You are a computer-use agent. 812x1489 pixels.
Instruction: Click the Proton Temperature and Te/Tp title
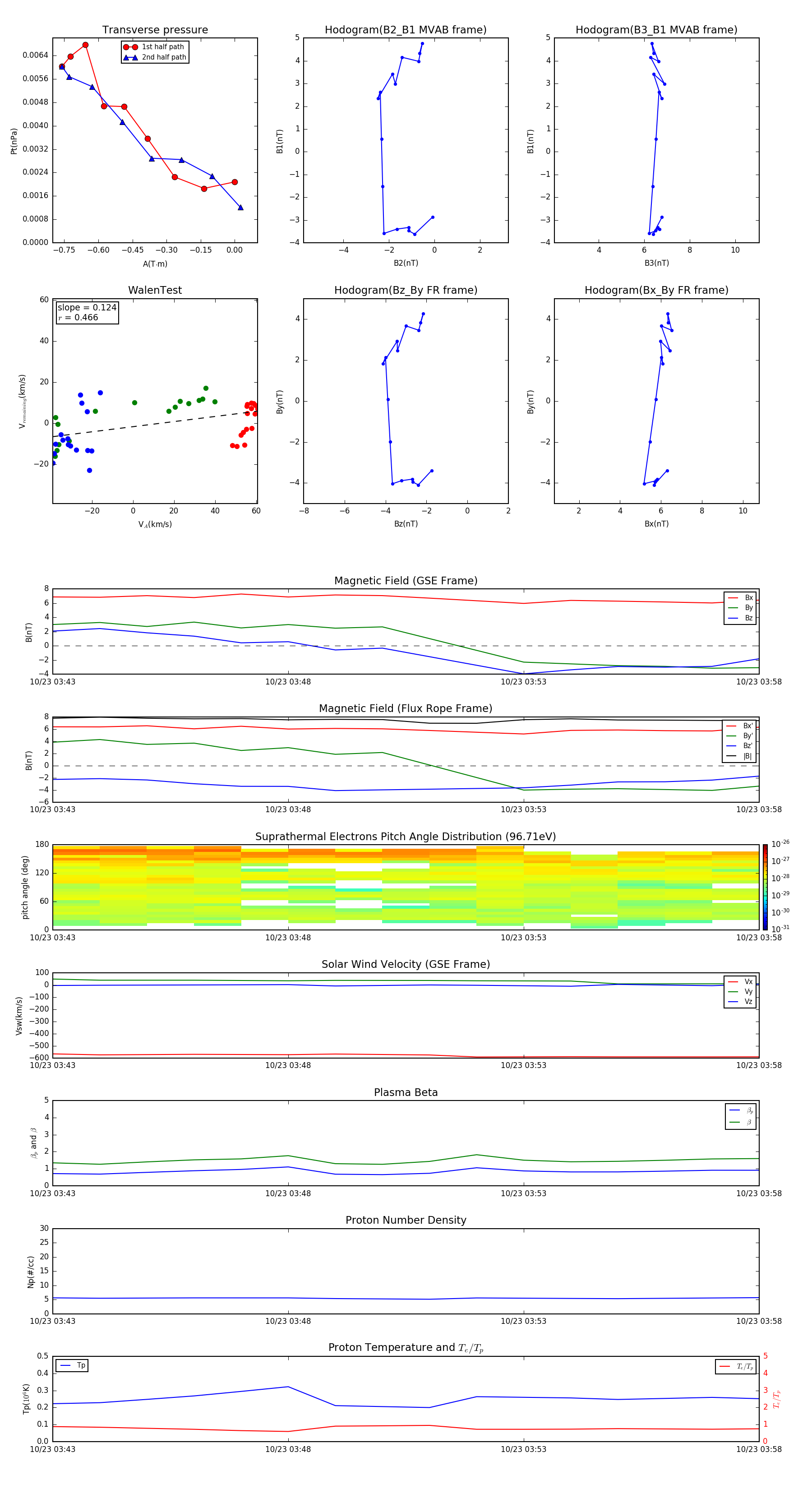(406, 1347)
